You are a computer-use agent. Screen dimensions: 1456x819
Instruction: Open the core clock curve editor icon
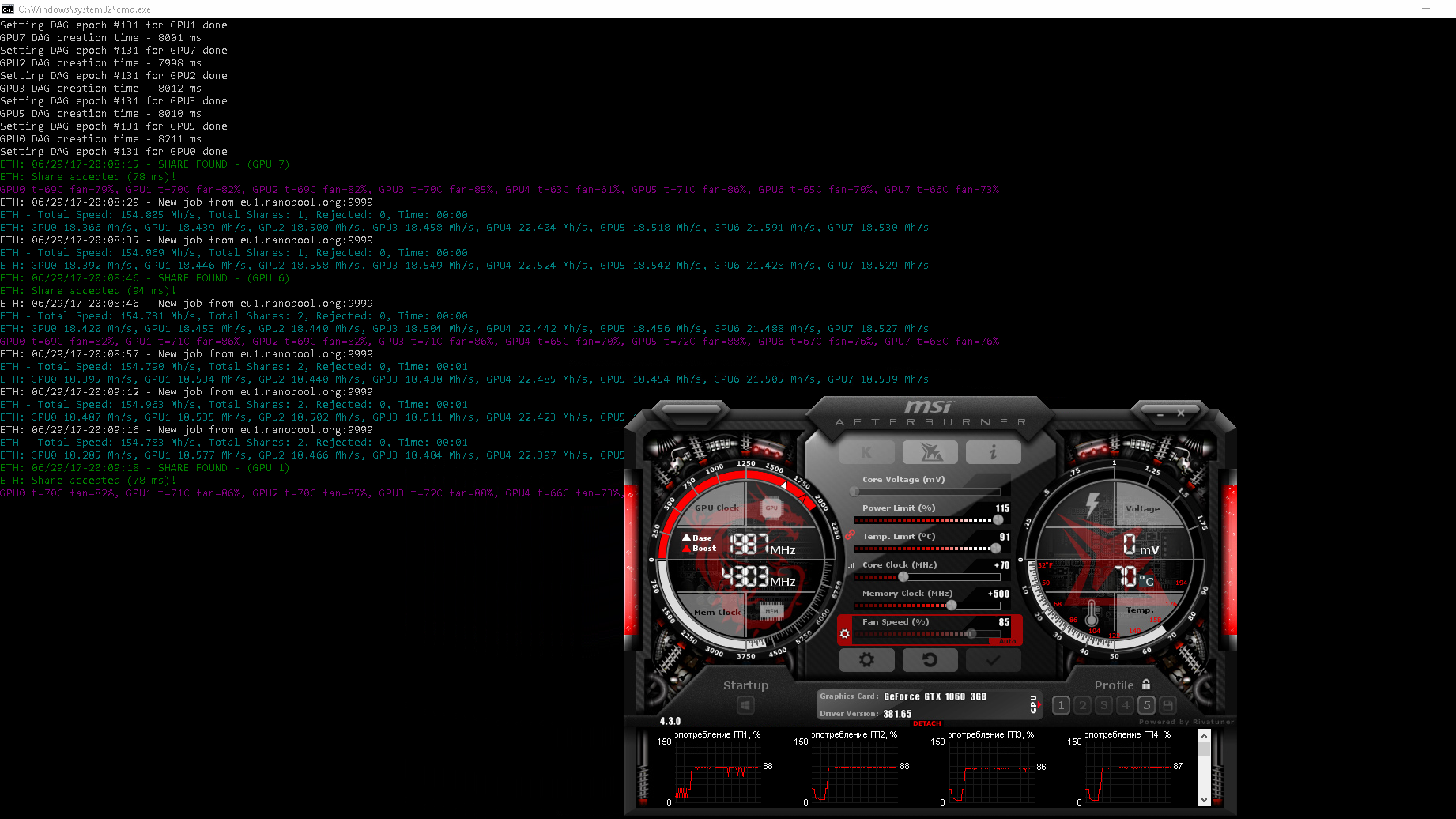851,565
